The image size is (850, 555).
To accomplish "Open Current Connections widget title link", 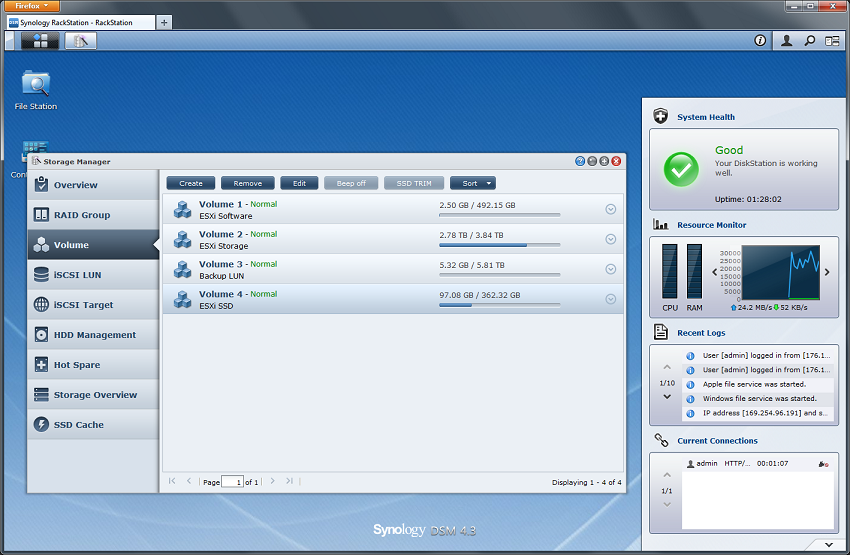I will [x=717, y=441].
